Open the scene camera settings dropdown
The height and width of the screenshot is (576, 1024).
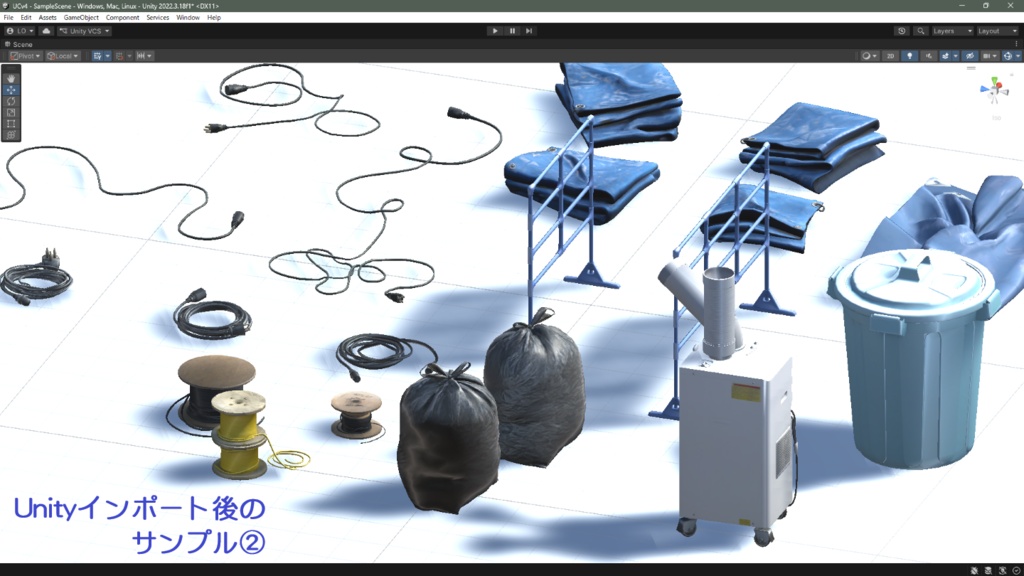[990, 56]
